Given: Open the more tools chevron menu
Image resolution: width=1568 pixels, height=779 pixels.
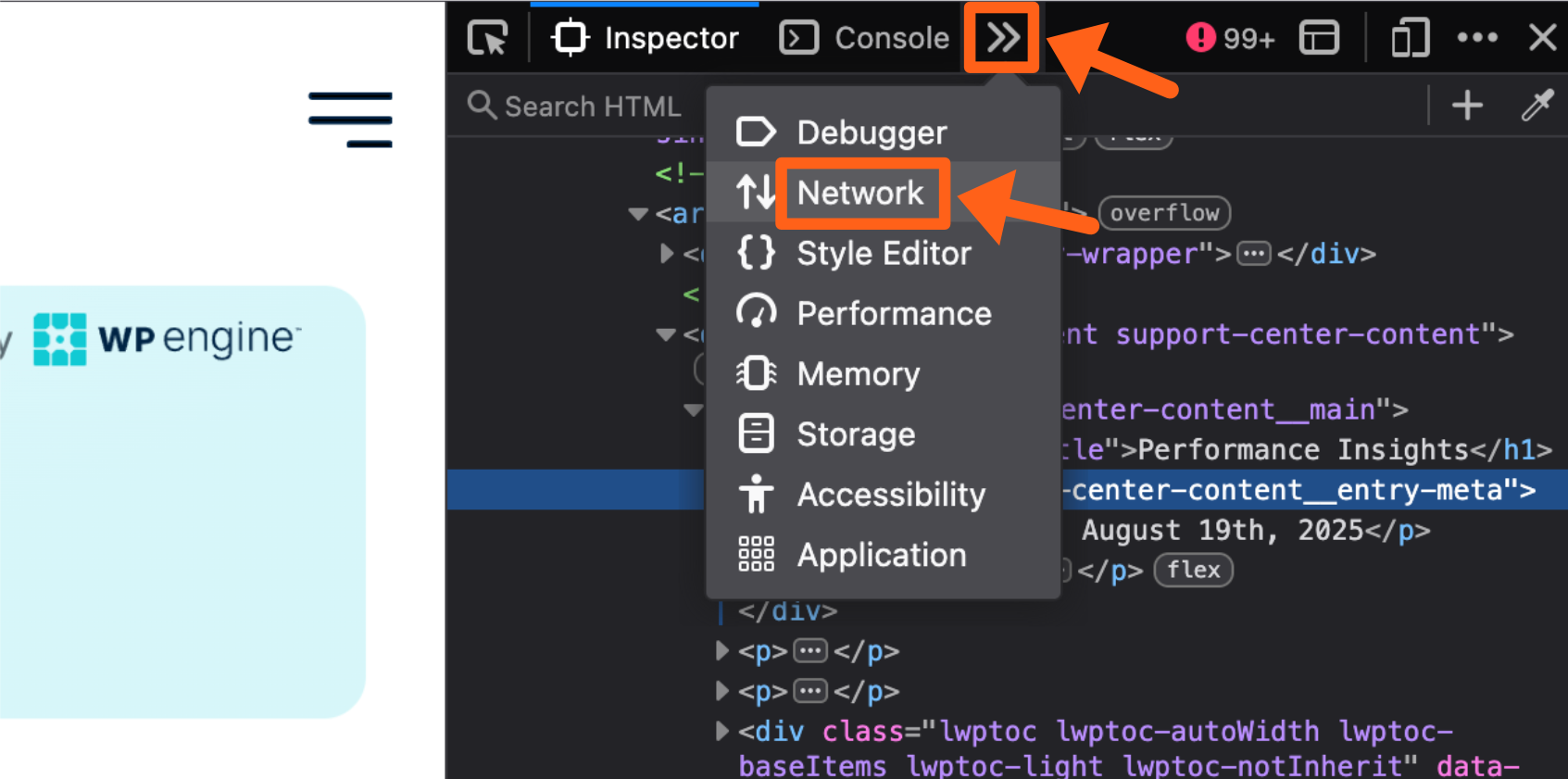Looking at the screenshot, I should tap(1002, 38).
